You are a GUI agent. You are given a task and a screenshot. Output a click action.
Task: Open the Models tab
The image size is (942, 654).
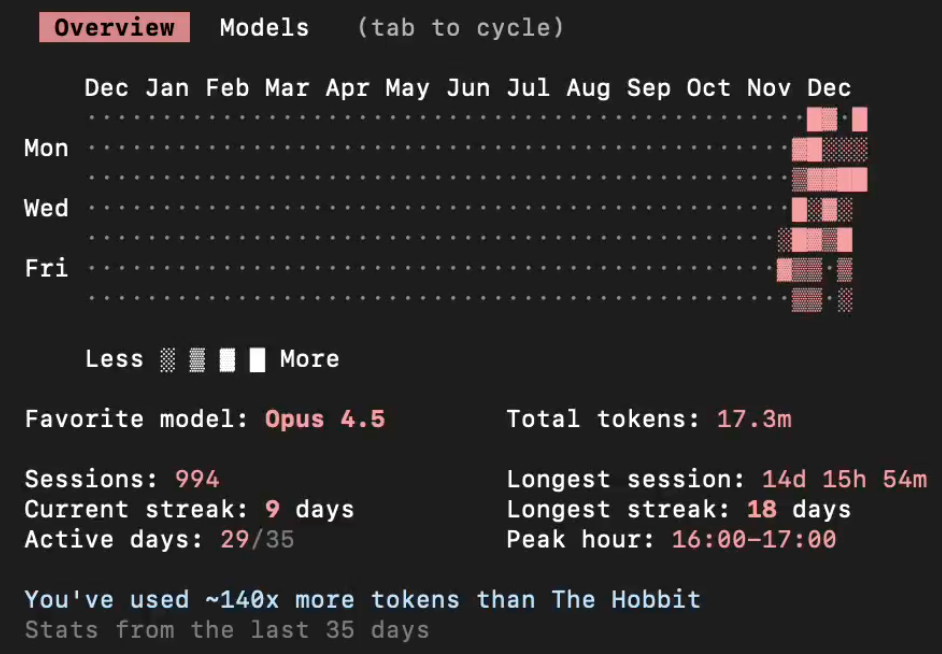(x=264, y=28)
